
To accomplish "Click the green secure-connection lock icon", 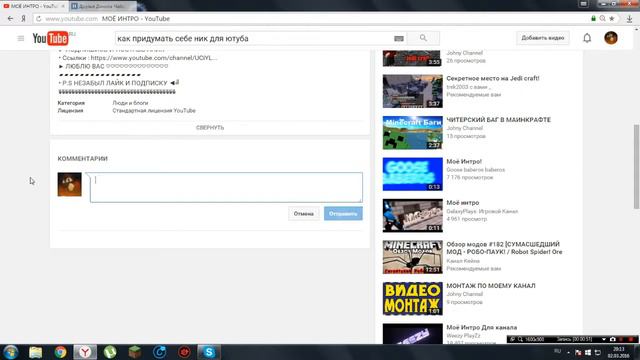I will (593, 18).
